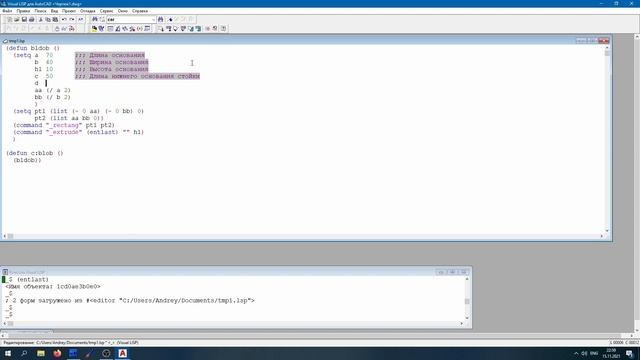Open the Справка menu
Viewport: 640px width, 360px height.
[x=140, y=11]
